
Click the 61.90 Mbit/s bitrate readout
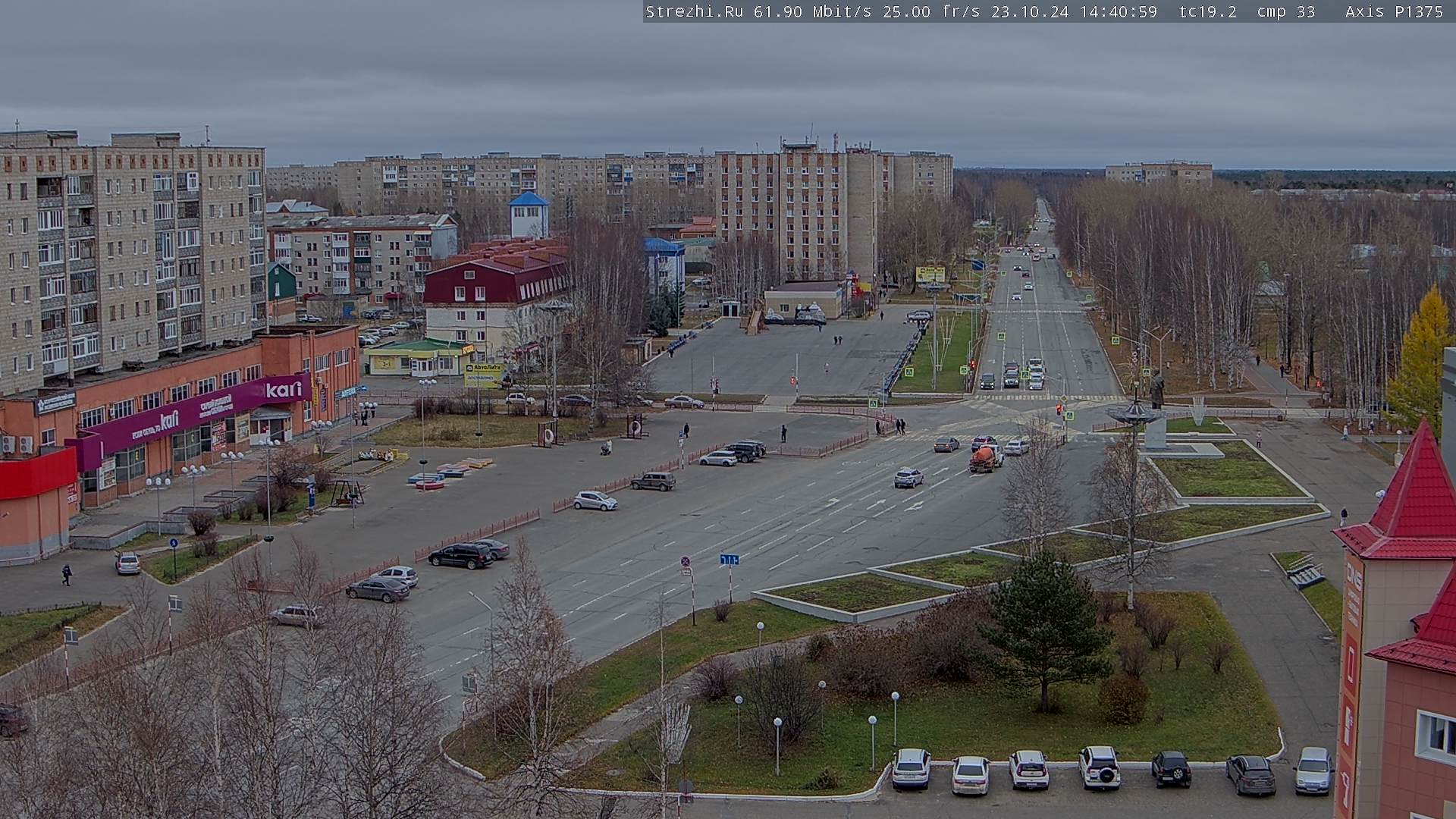813,11
